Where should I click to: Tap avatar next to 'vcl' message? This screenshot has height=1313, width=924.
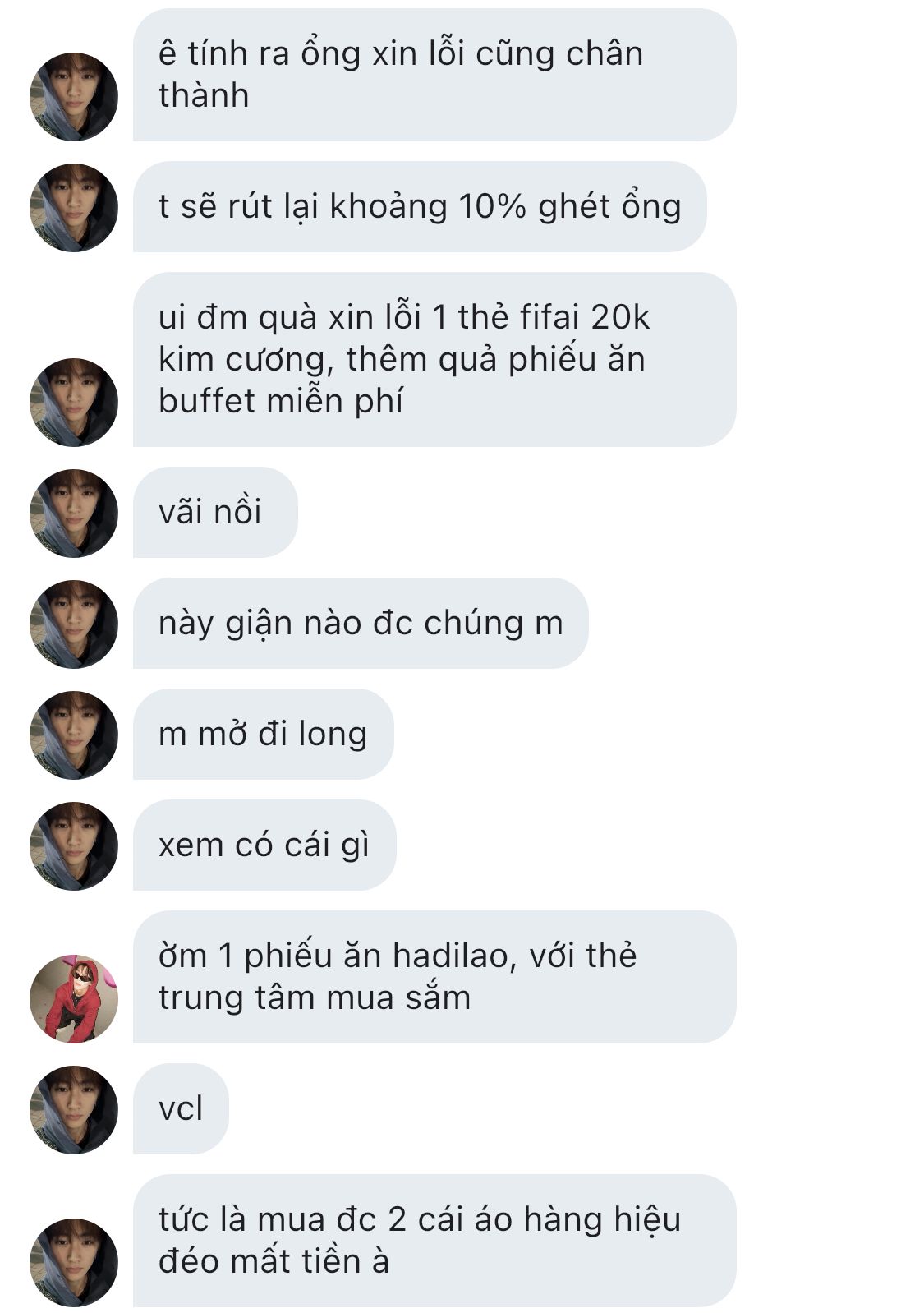point(74,1109)
